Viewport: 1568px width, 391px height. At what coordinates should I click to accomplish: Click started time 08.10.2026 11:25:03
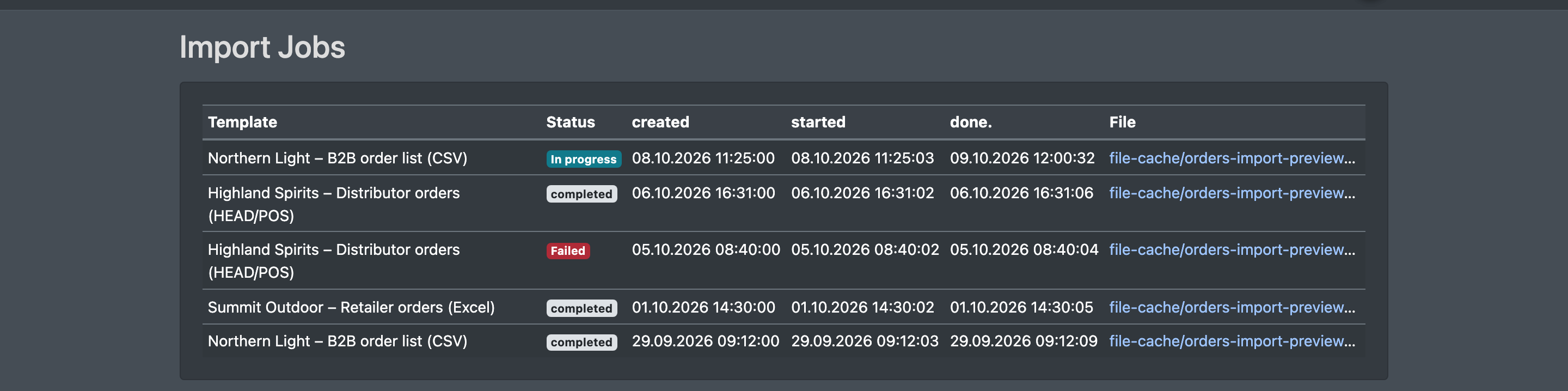tap(862, 158)
